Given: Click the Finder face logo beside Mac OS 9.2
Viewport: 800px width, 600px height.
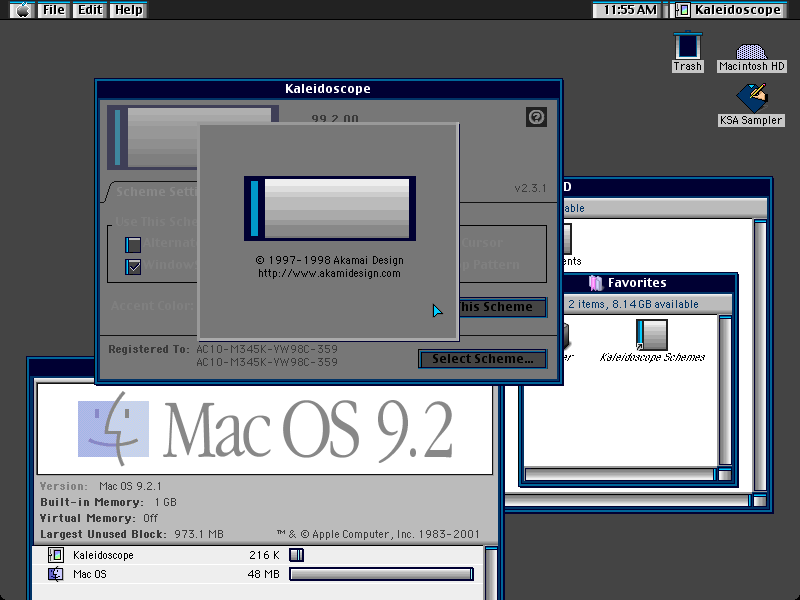Looking at the screenshot, I should (x=113, y=429).
